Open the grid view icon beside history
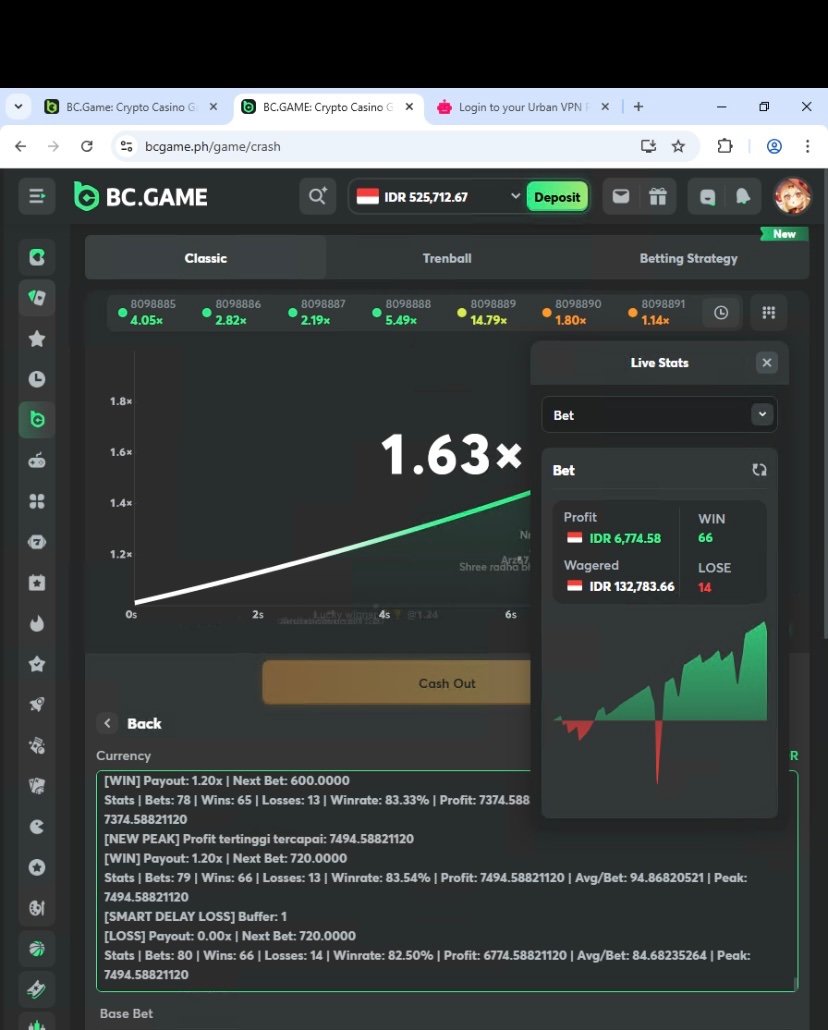This screenshot has height=1030, width=828. point(769,313)
